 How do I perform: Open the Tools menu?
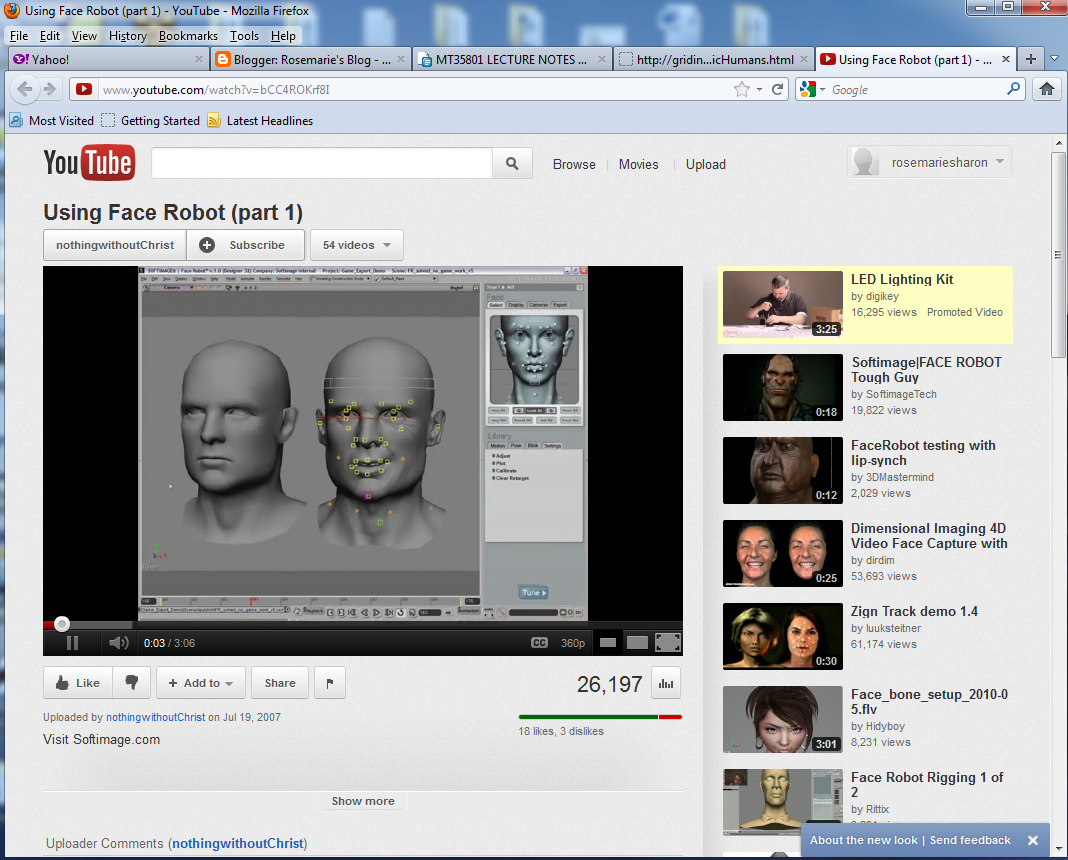(244, 36)
